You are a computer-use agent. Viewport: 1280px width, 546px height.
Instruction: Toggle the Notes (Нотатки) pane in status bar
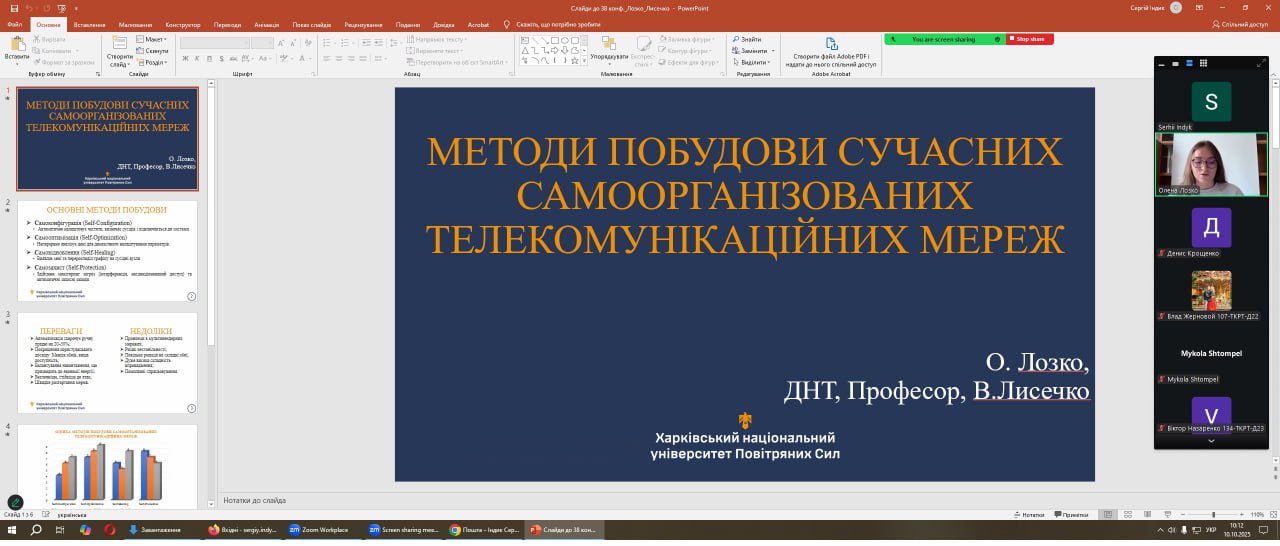(x=1028, y=514)
